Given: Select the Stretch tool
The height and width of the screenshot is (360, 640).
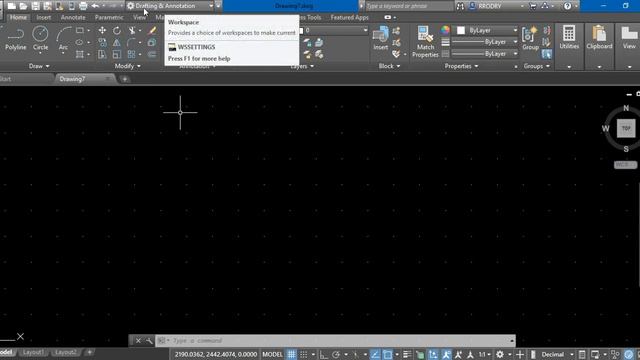Looking at the screenshot, I should pyautogui.click(x=102, y=54).
